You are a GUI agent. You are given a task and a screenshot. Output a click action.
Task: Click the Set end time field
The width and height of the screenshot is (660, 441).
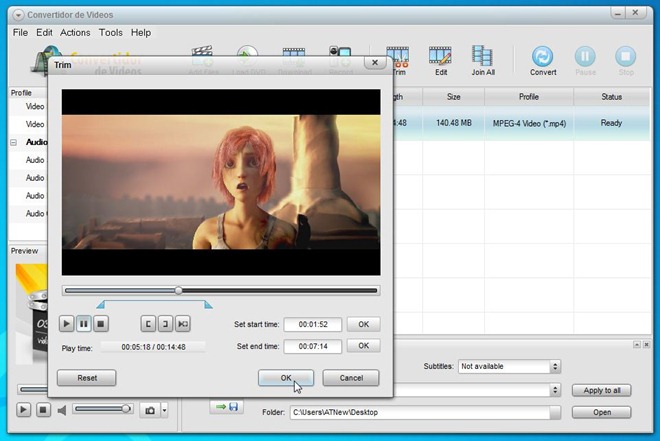coord(313,346)
